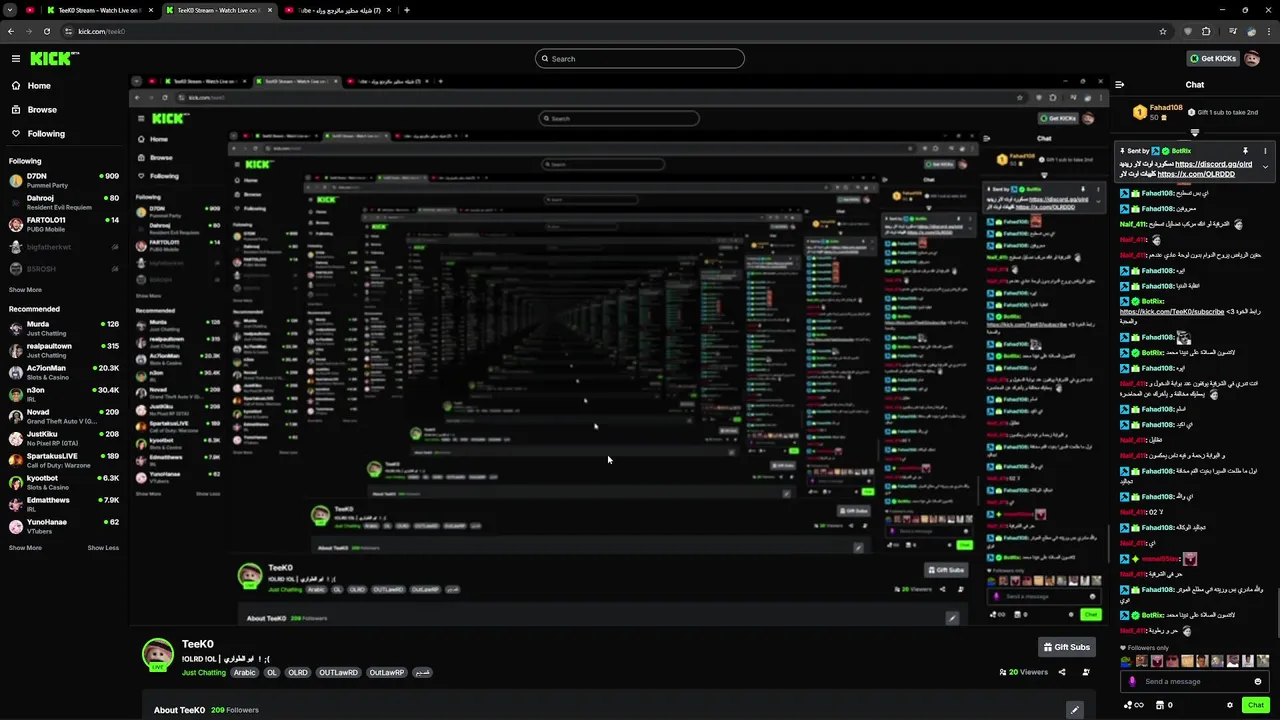Open Ac7ionMan channel in Recommended
1280x720 pixels.
coord(64,372)
